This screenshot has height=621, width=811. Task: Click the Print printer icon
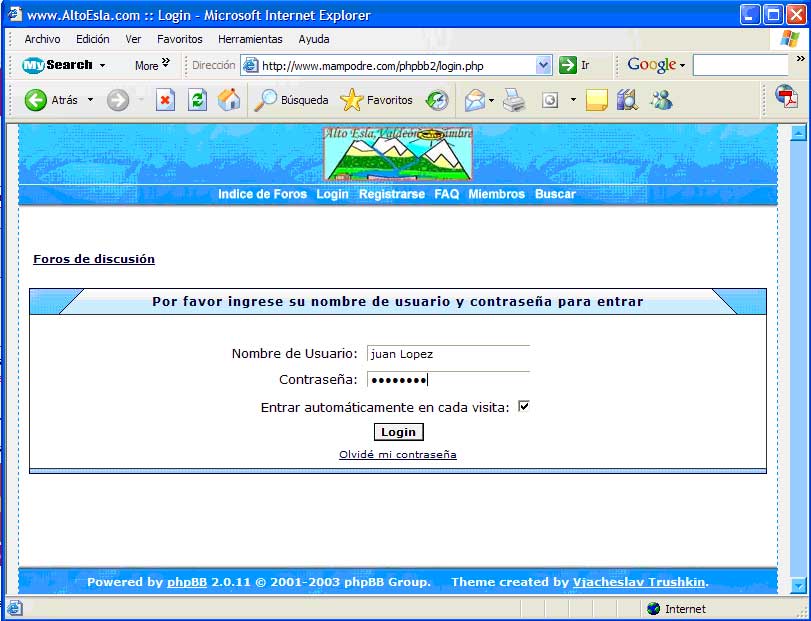[514, 100]
